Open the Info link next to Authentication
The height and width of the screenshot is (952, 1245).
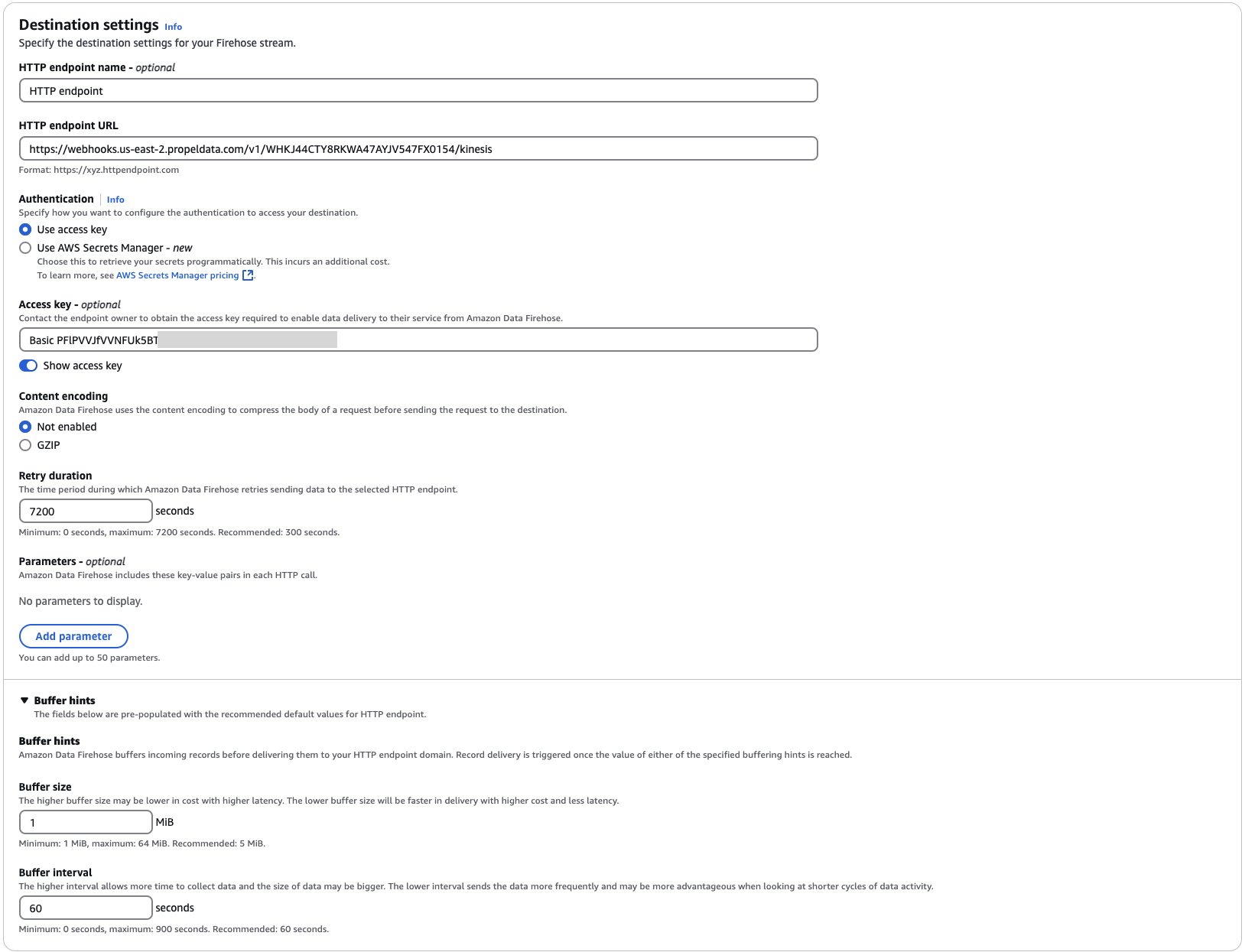click(115, 200)
